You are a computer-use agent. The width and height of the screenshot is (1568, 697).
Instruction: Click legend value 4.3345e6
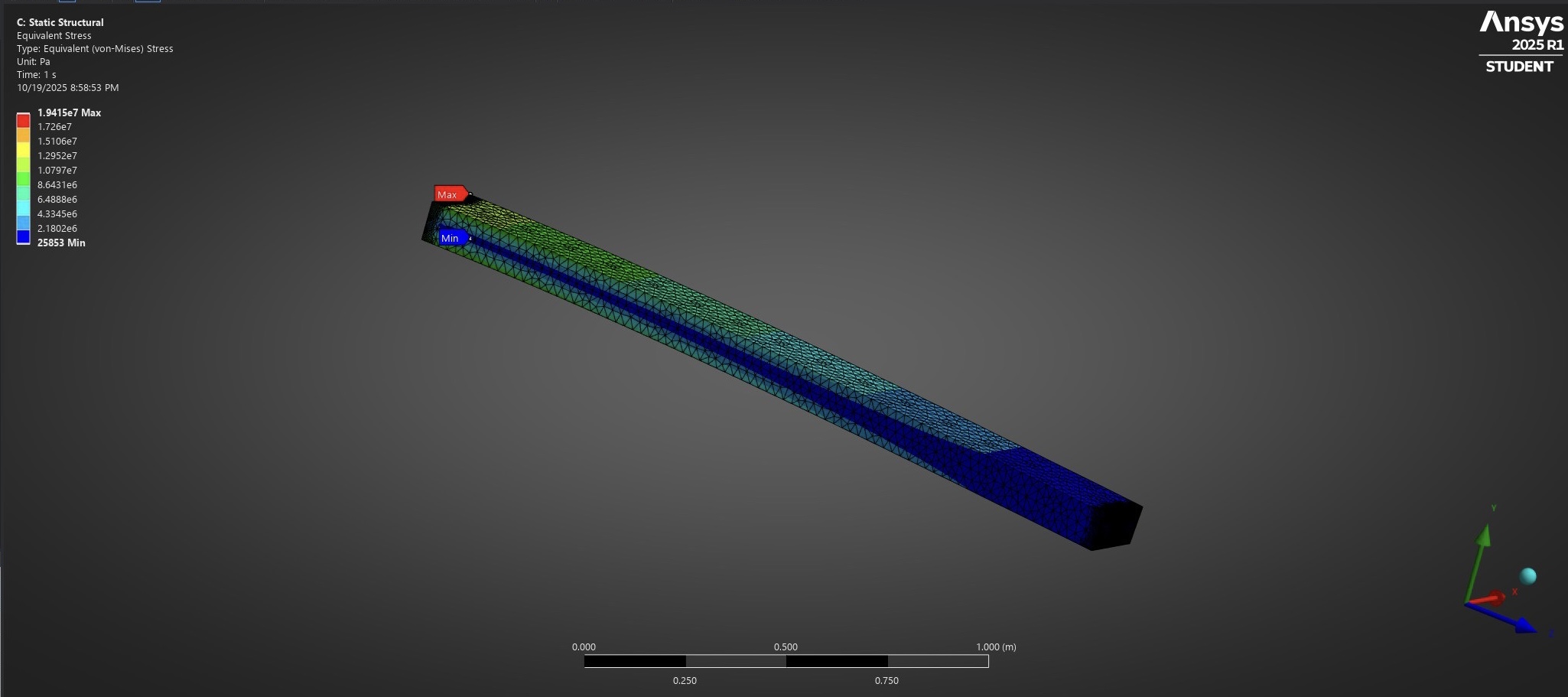pos(57,214)
